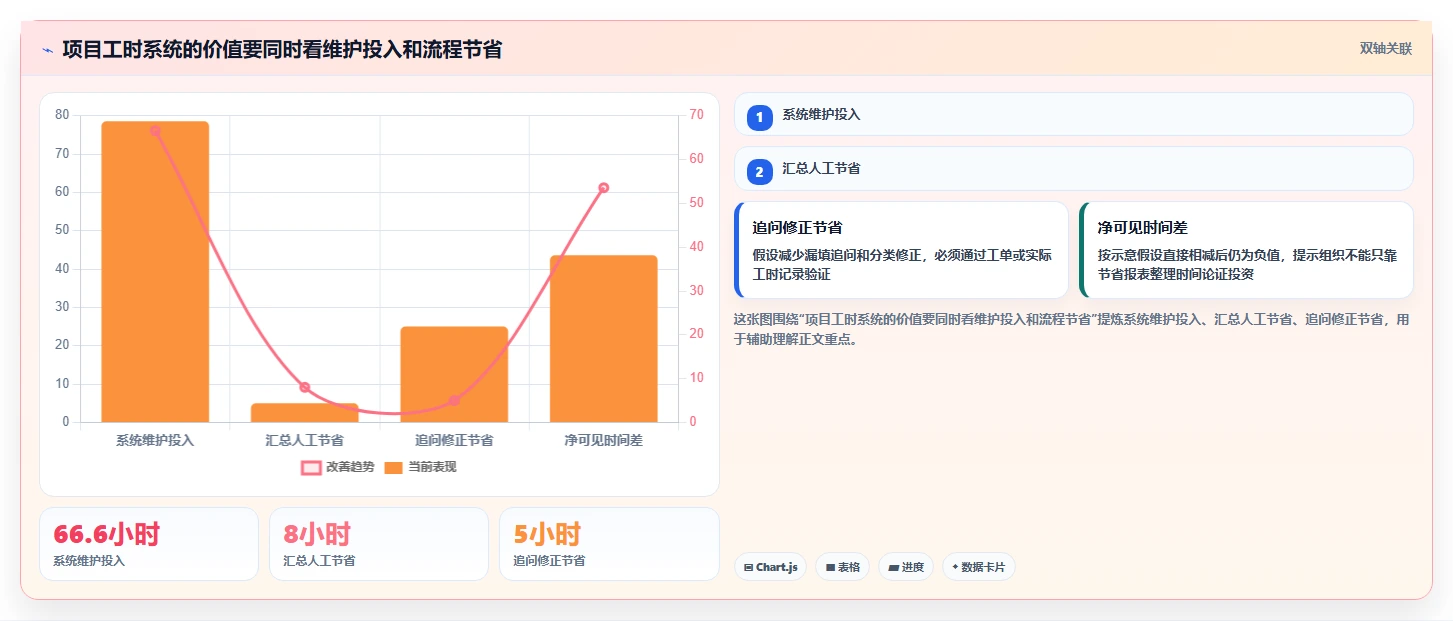This screenshot has width=1453, height=621.
Task: Click the number 1 badge for 系统维护投入
Action: [759, 117]
